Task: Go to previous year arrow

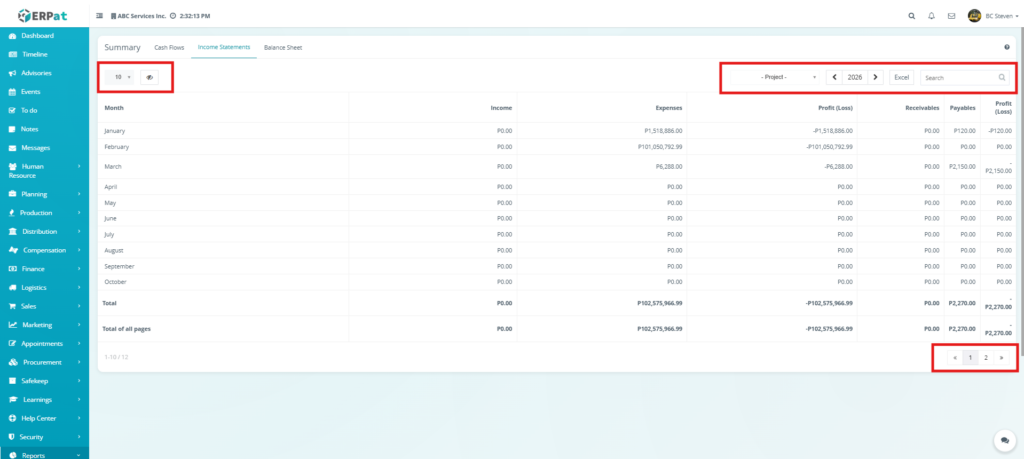Action: pyautogui.click(x=835, y=77)
